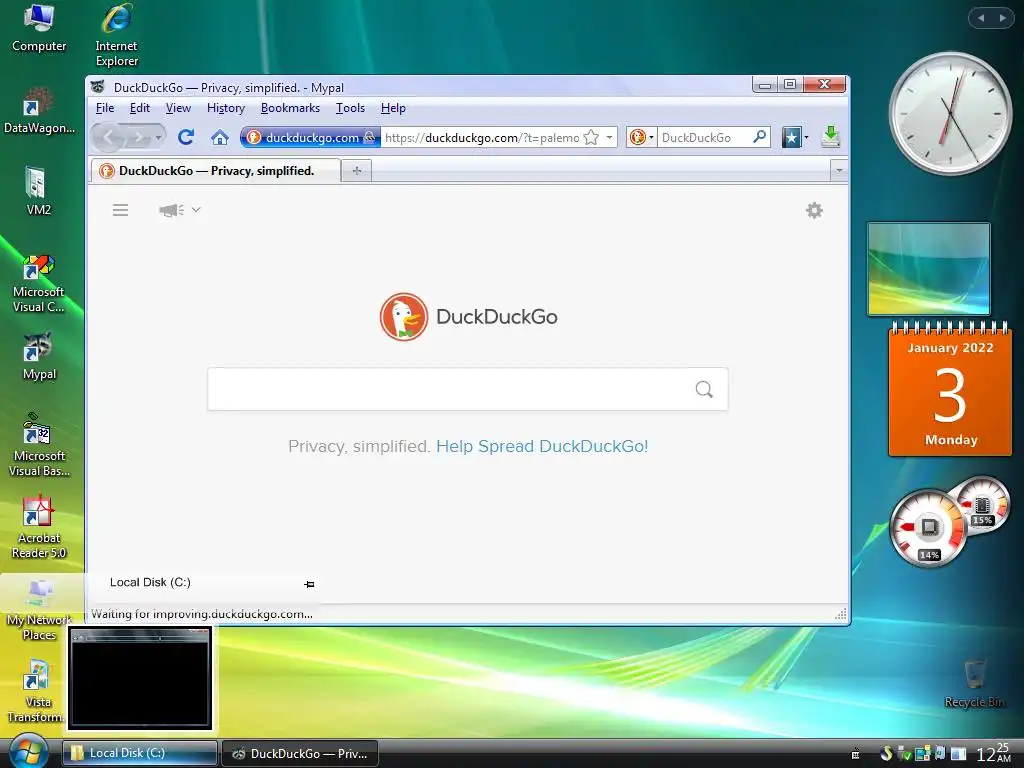Open the DuckDuckGo hamburger menu
Screen dimensions: 1024x768
[120, 210]
